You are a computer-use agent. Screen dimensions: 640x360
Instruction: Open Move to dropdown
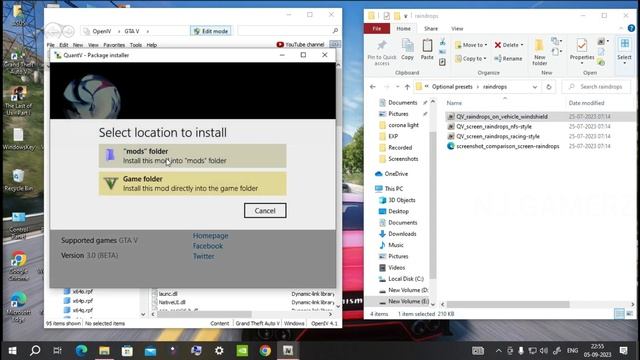coord(471,45)
